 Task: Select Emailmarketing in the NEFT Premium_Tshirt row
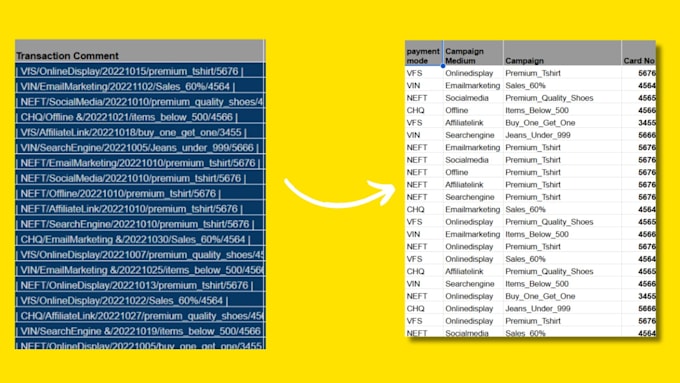click(x=473, y=147)
